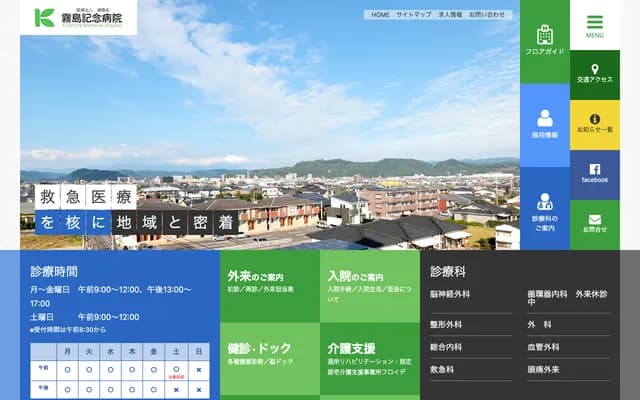Click the 血管外科 department link

coord(544,347)
